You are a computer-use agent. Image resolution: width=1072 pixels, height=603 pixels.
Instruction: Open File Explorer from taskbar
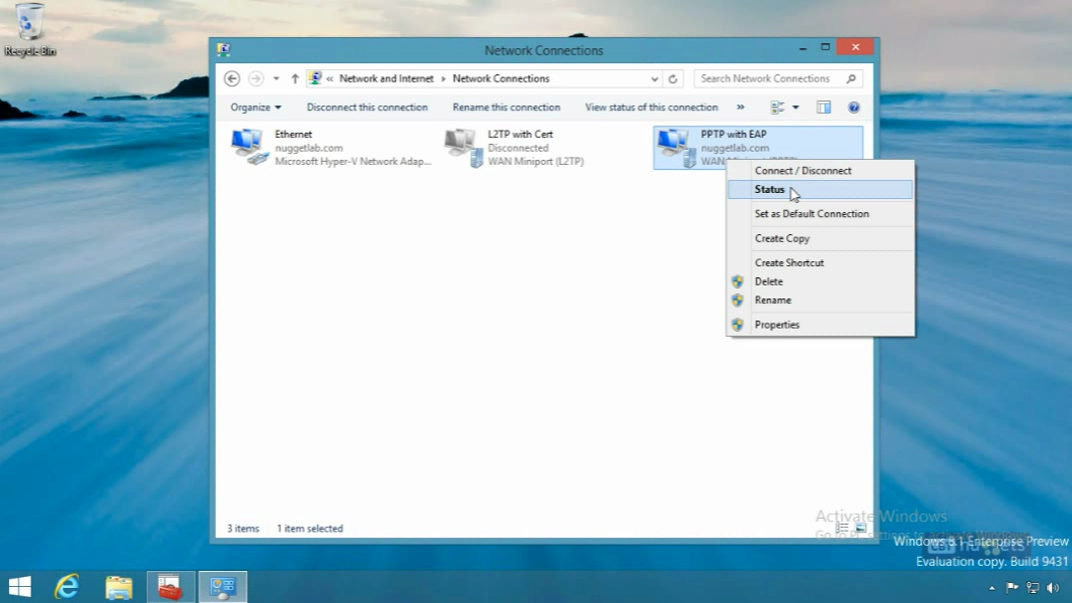coord(119,587)
